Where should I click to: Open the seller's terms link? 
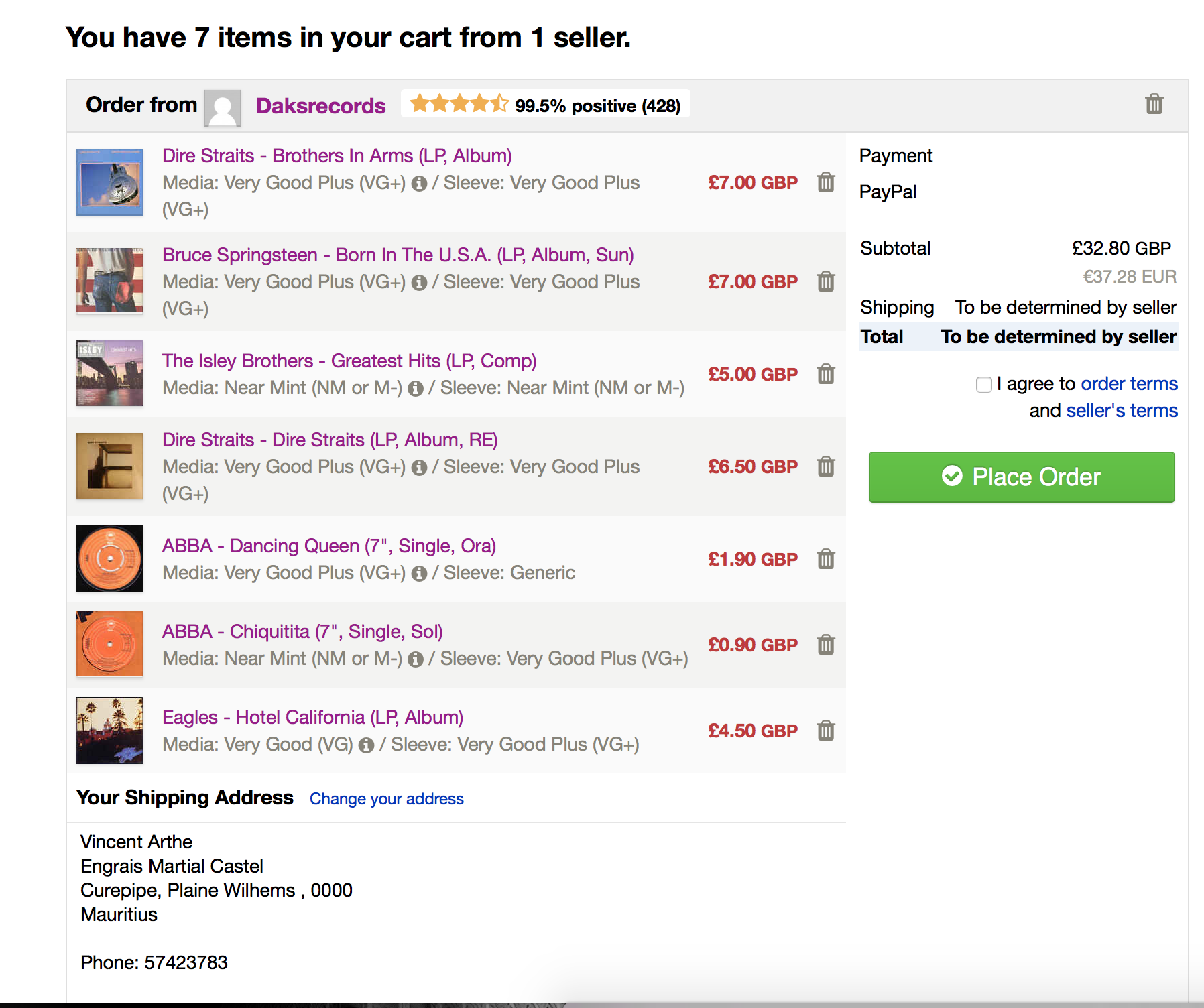pyautogui.click(x=1122, y=410)
